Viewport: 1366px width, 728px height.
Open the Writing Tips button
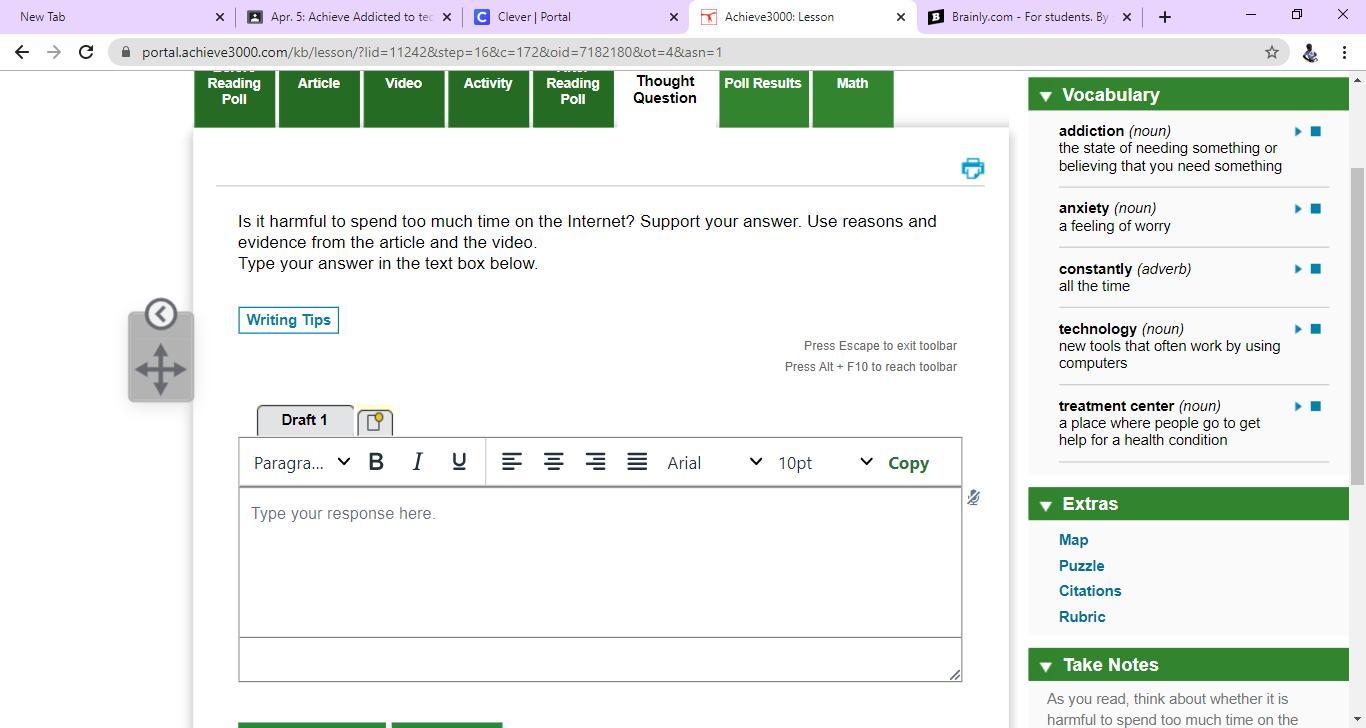pyautogui.click(x=288, y=320)
